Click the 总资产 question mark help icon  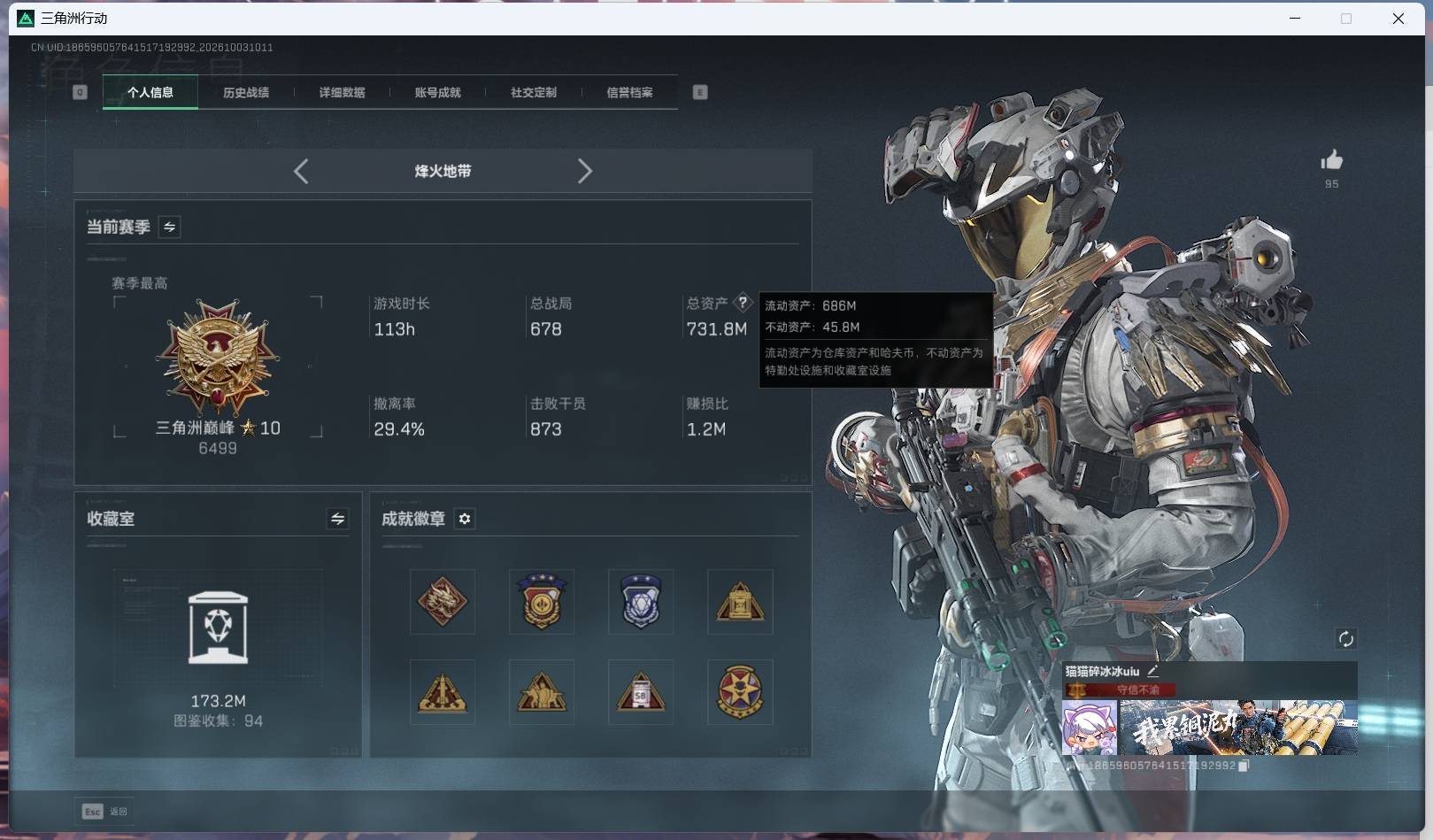pos(743,303)
